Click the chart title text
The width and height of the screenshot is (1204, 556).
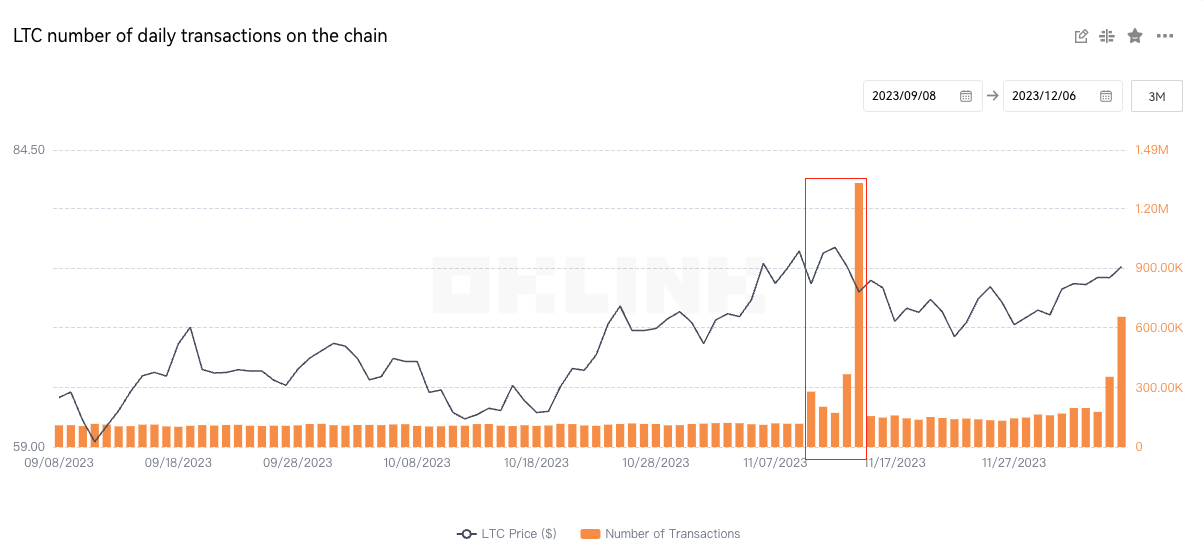point(200,36)
